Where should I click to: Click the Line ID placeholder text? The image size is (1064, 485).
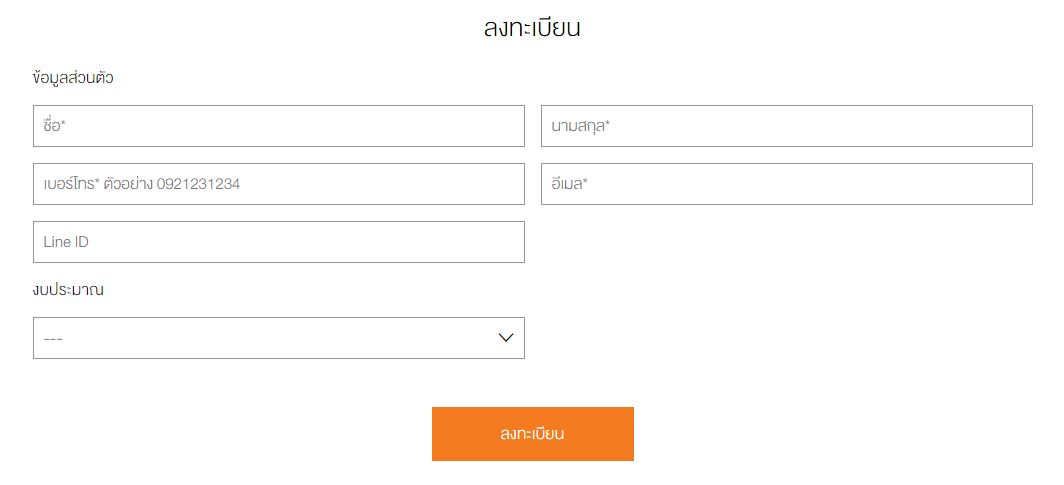point(67,242)
